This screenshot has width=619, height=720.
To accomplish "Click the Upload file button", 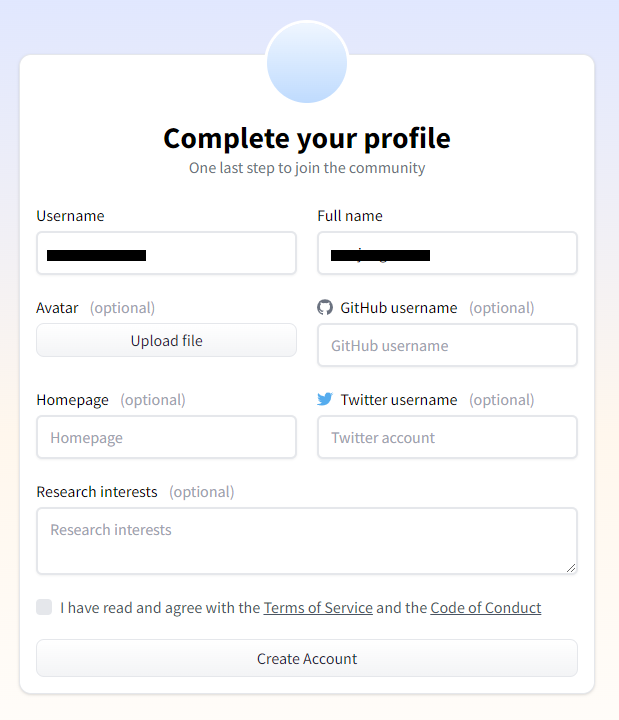I will (166, 340).
